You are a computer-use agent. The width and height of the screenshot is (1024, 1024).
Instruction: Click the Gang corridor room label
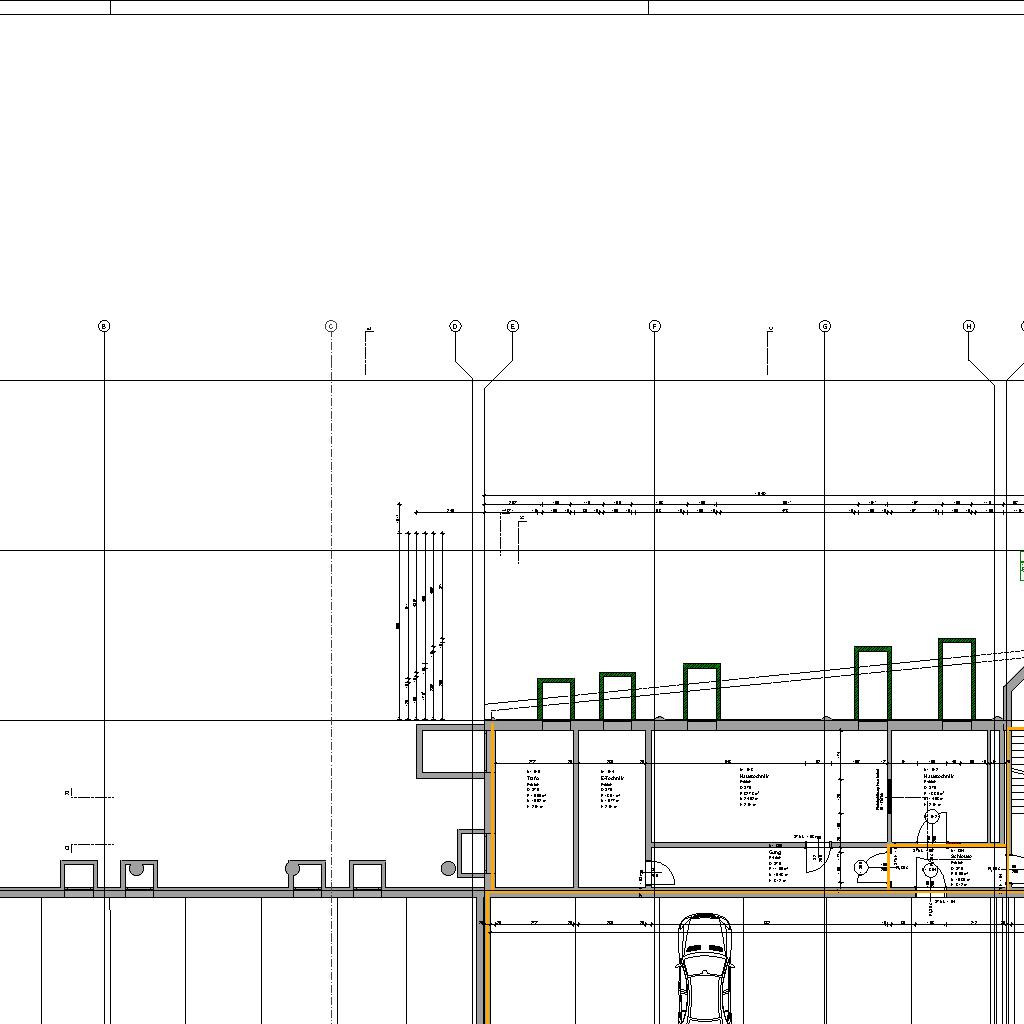[775, 853]
